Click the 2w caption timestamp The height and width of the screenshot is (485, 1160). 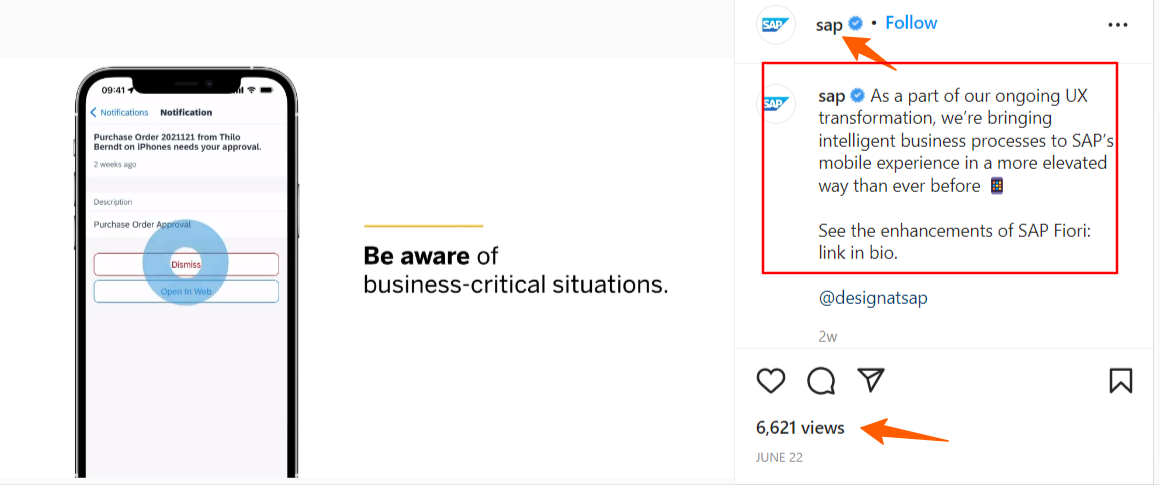[x=827, y=337]
